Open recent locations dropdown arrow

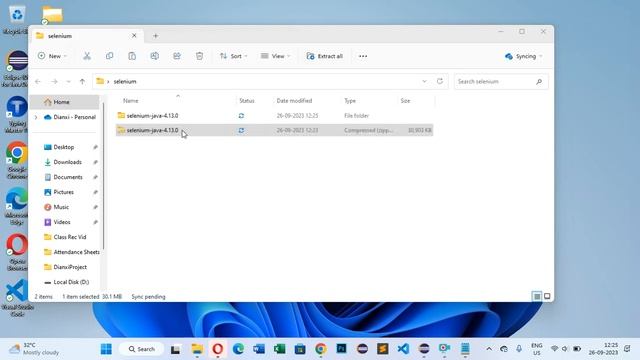click(x=68, y=82)
